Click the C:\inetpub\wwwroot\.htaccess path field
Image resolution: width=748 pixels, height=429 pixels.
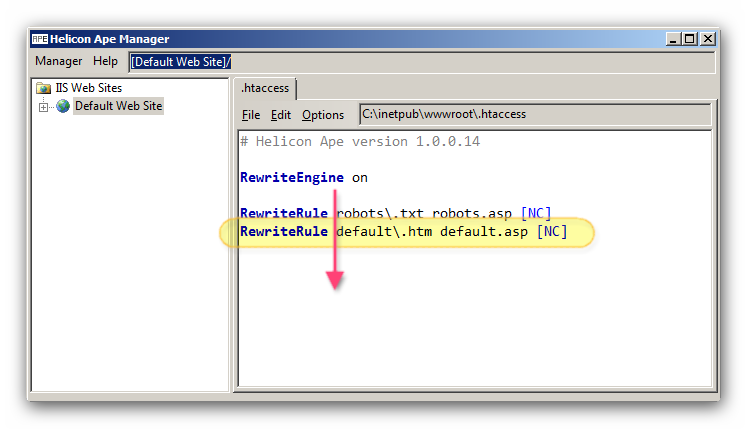(x=534, y=115)
